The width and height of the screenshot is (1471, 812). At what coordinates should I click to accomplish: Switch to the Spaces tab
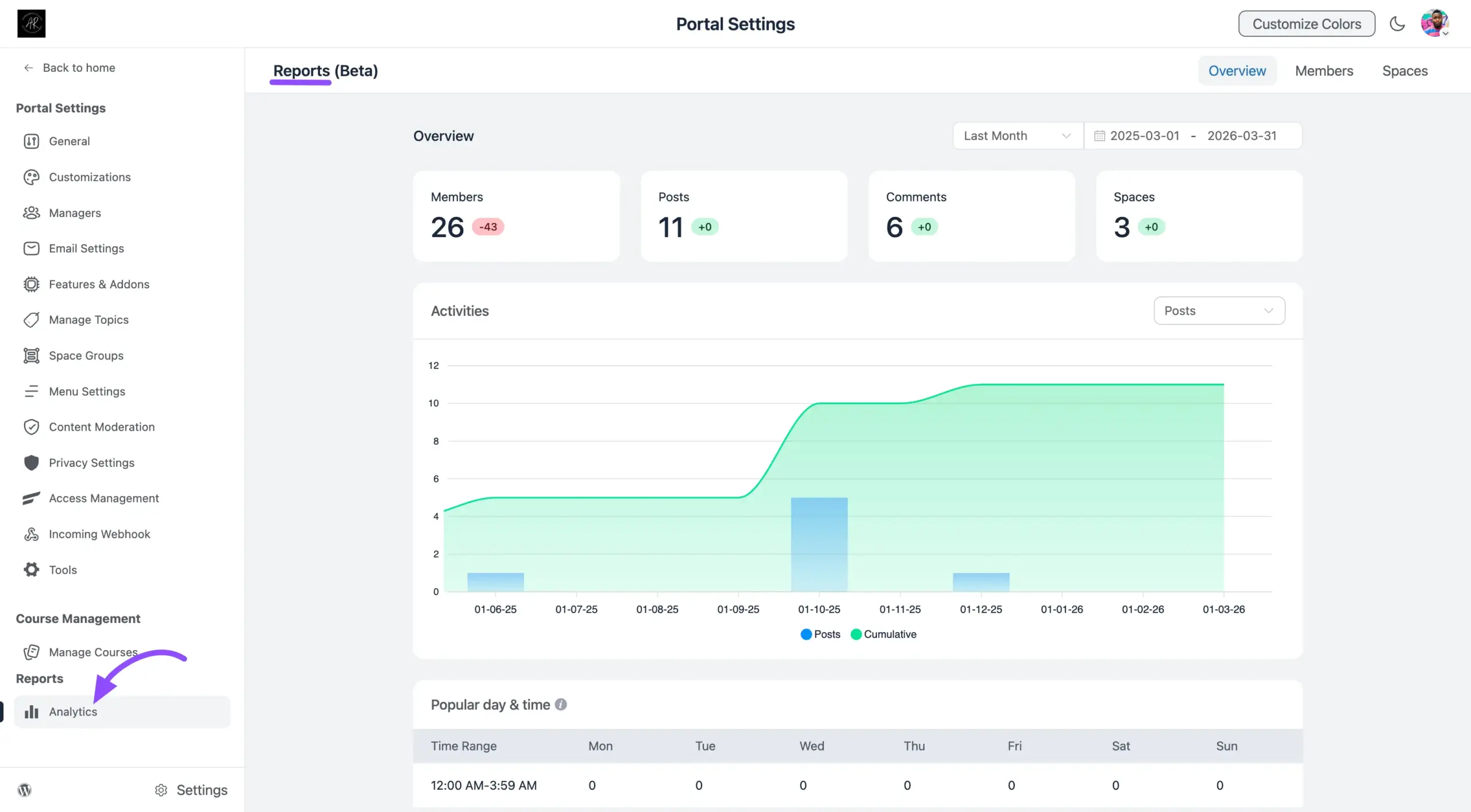point(1404,71)
